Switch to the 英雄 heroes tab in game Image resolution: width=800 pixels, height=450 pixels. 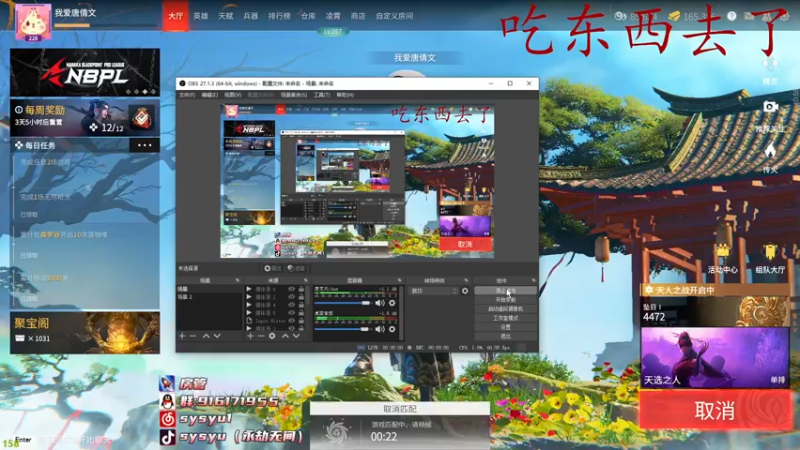201,16
